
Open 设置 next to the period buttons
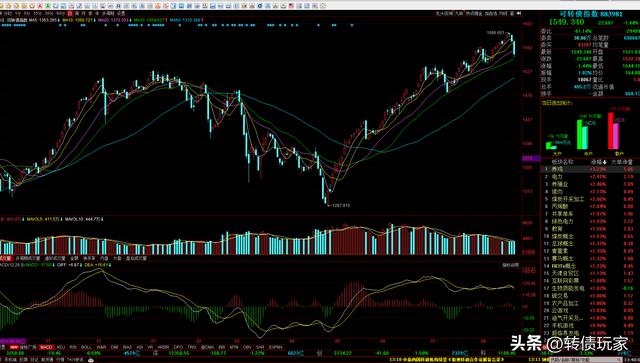pyautogui.click(x=121, y=13)
